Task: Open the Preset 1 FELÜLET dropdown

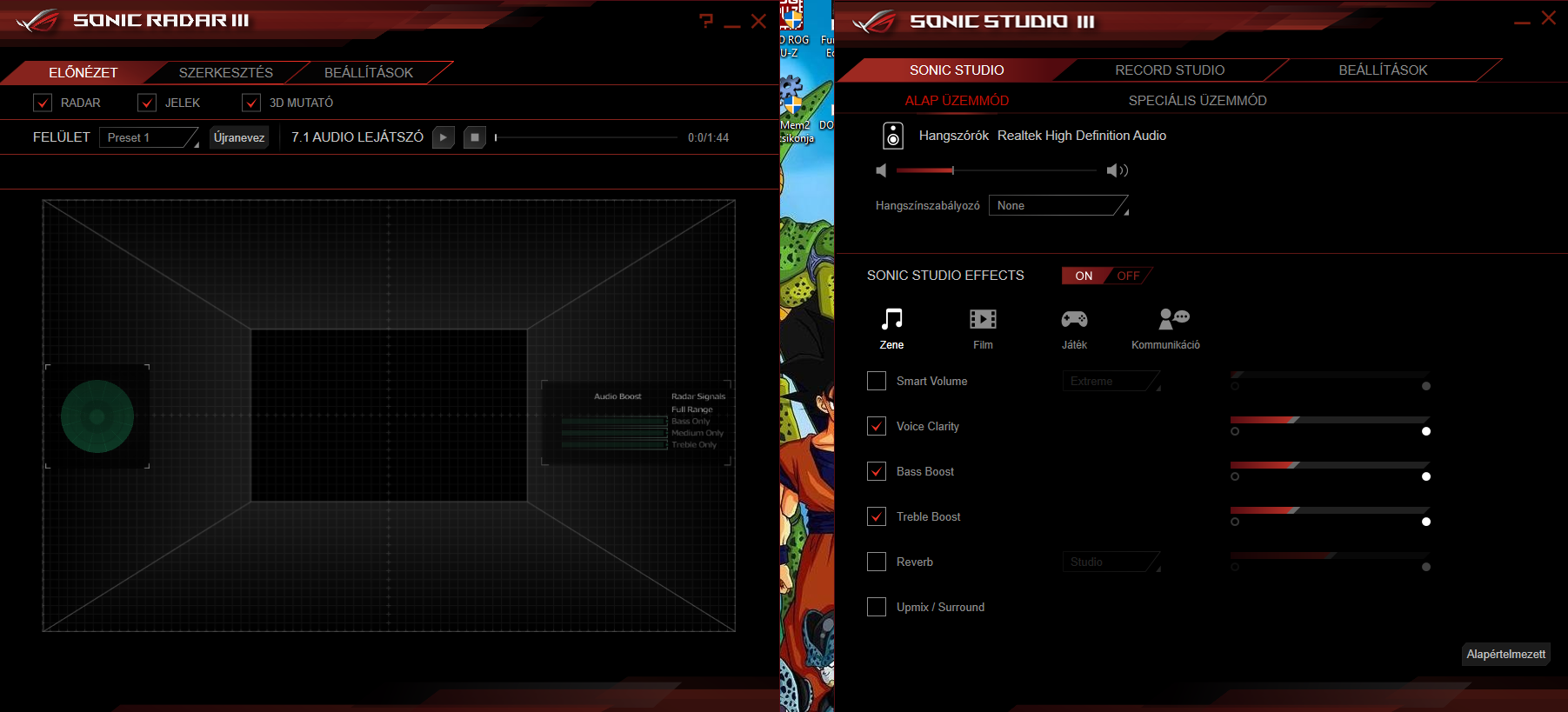Action: point(149,137)
